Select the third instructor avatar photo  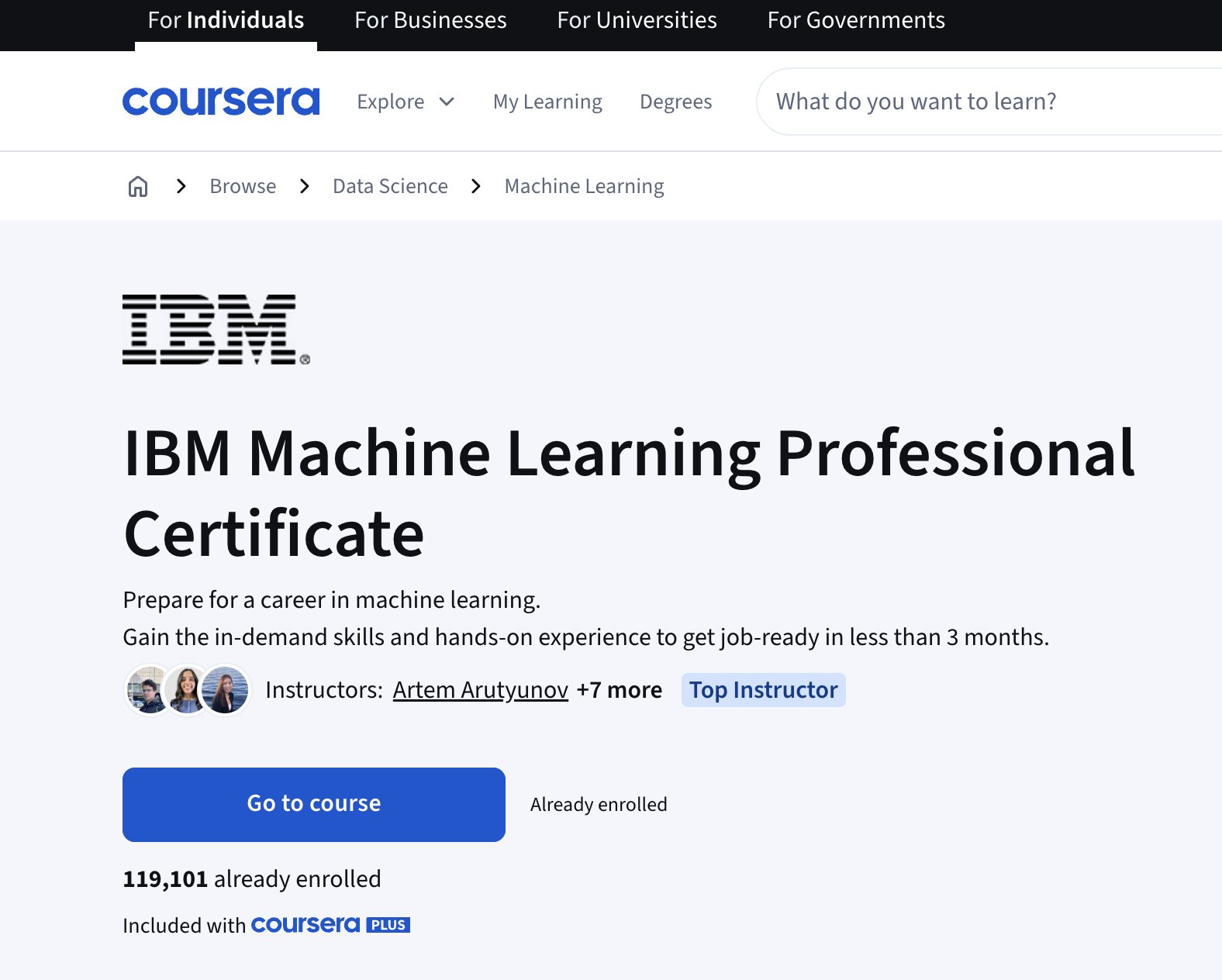point(225,689)
